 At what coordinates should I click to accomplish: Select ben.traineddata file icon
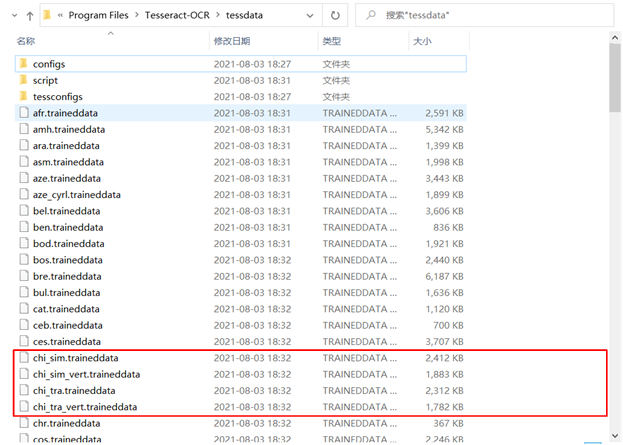[24, 227]
